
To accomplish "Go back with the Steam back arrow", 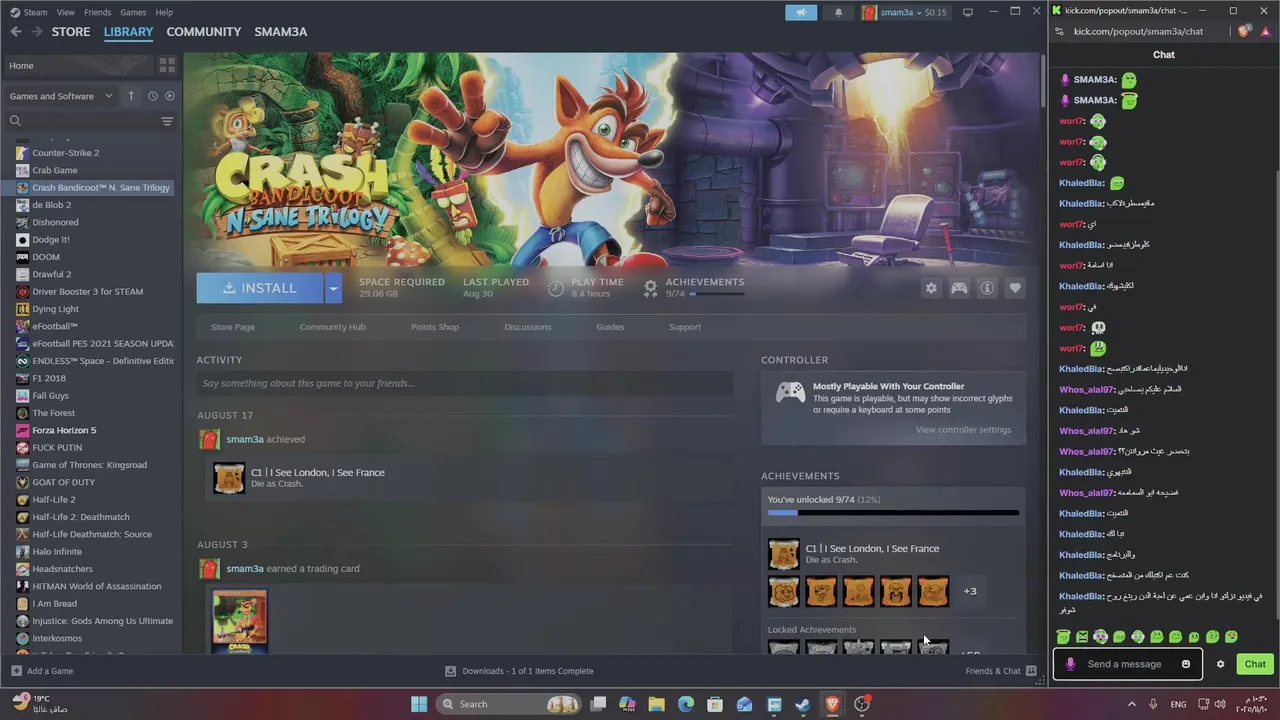I will pos(15,32).
